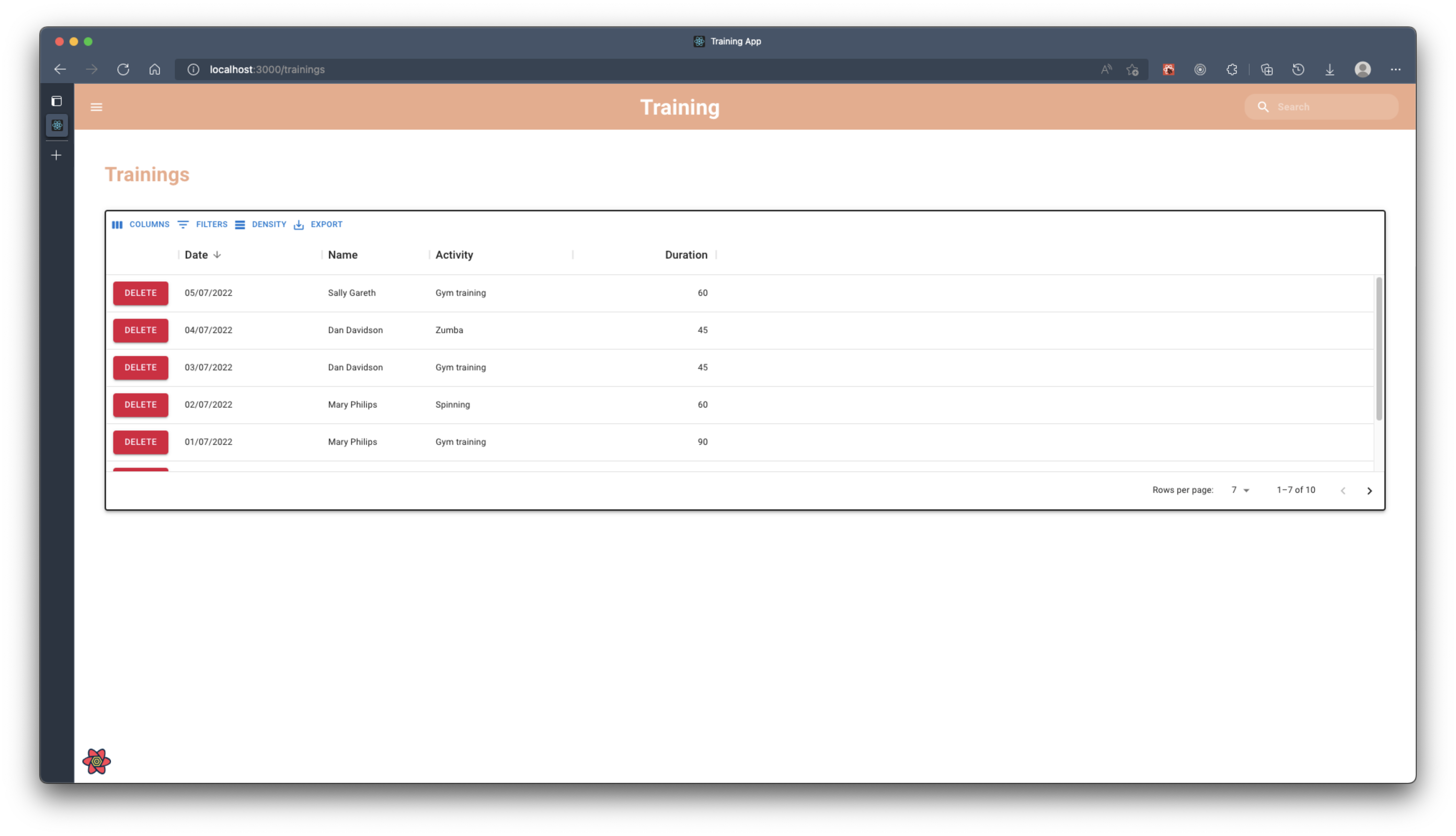Screen dimensions: 1456x836
Task: Click into the Search field
Action: click(1321, 107)
